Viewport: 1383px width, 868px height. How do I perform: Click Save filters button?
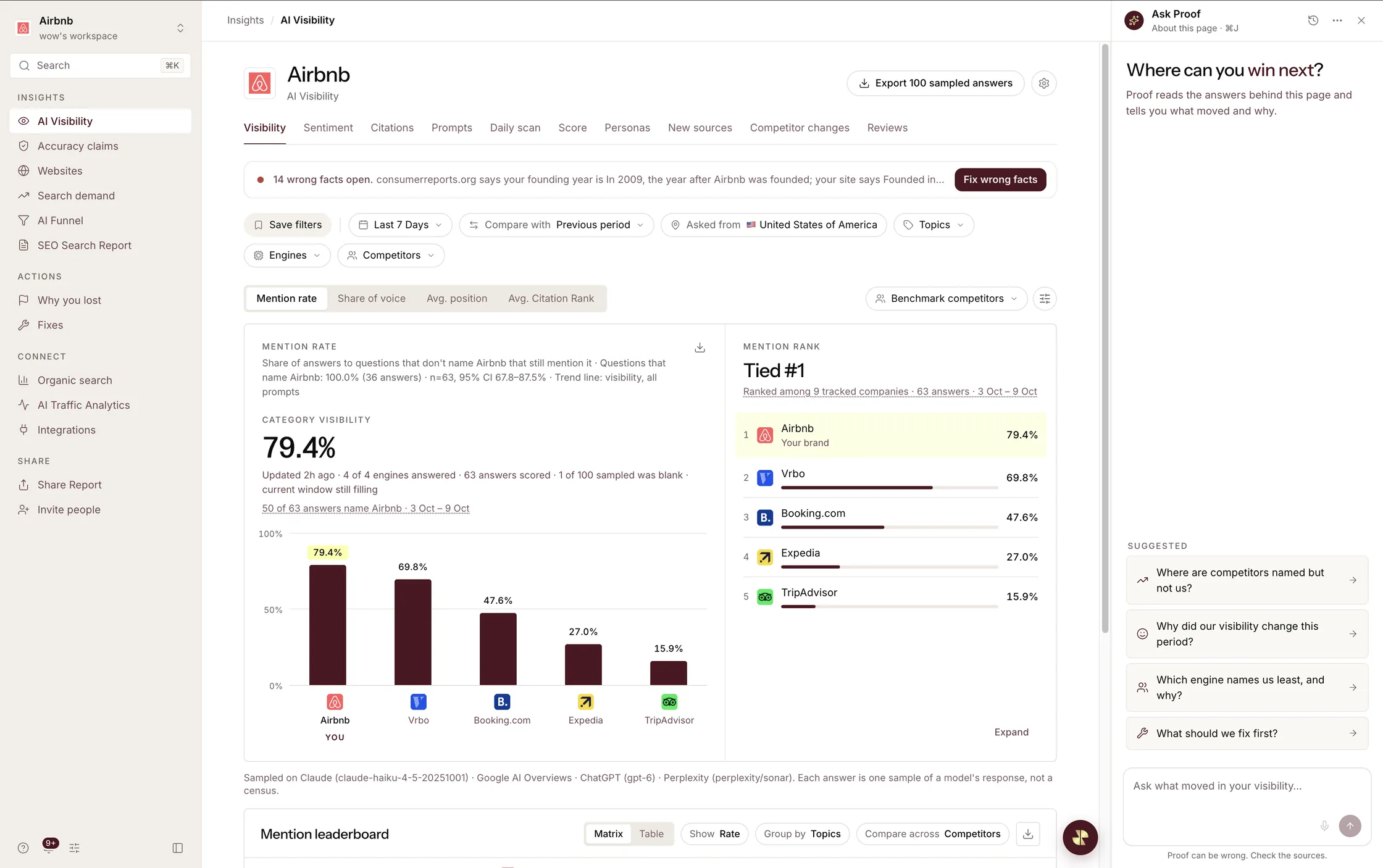coord(288,225)
